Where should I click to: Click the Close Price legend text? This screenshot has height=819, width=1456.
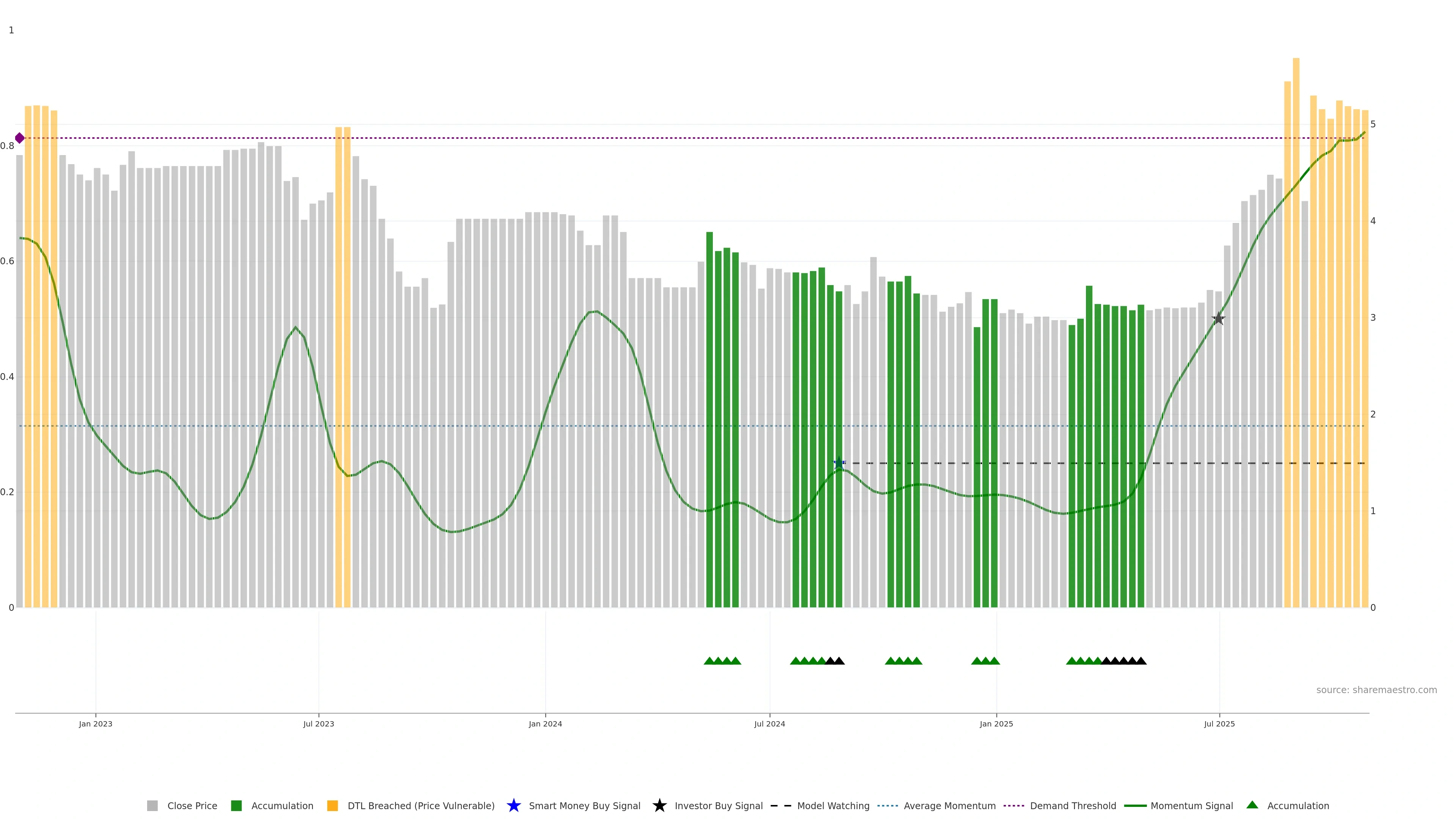tap(192, 805)
